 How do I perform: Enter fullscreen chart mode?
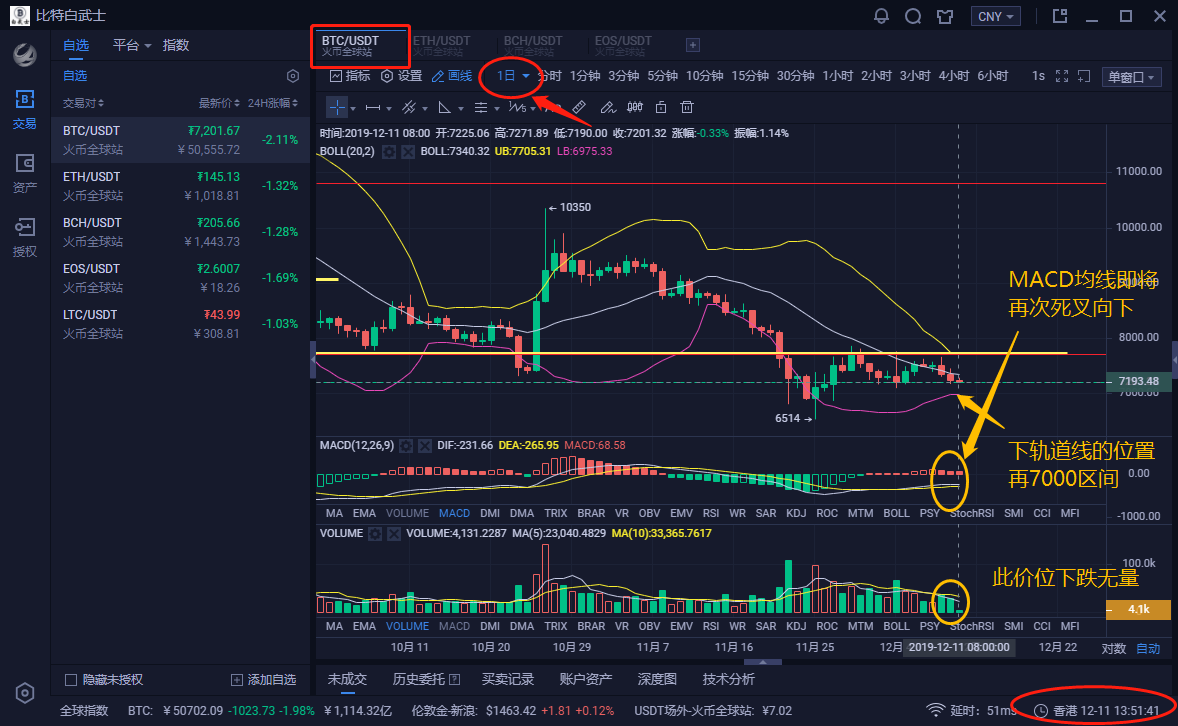pyautogui.click(x=1062, y=76)
